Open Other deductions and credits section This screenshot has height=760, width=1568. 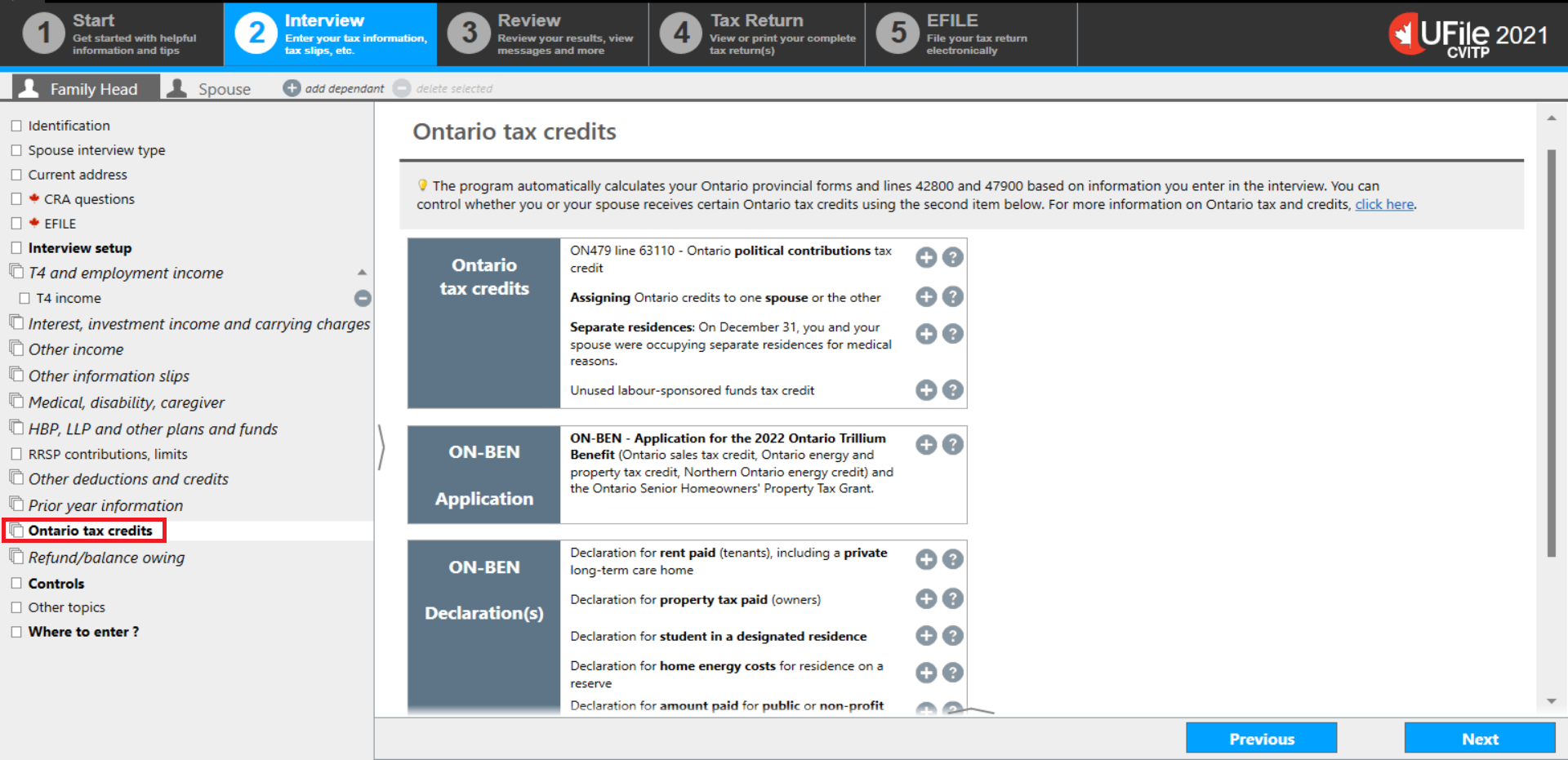[x=128, y=479]
